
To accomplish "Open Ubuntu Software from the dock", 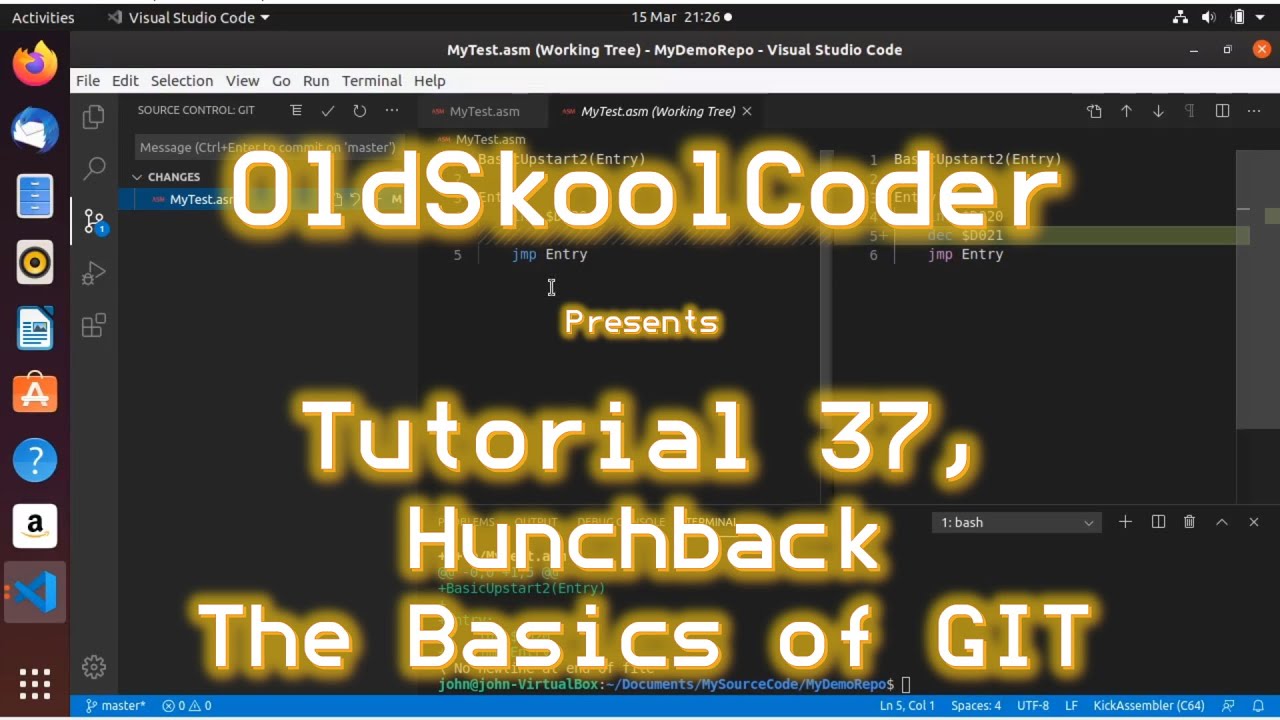I will (35, 394).
